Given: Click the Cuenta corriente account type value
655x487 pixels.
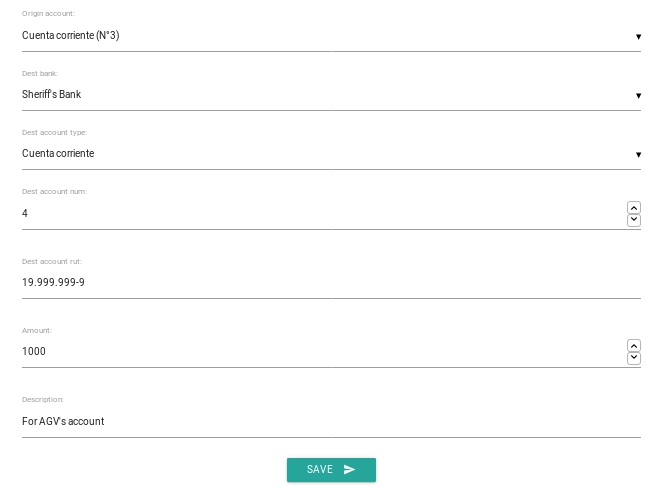Looking at the screenshot, I should (58, 153).
